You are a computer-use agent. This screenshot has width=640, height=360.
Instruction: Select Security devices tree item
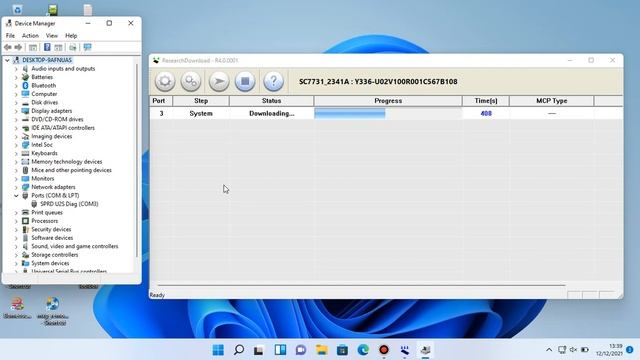[x=51, y=229]
